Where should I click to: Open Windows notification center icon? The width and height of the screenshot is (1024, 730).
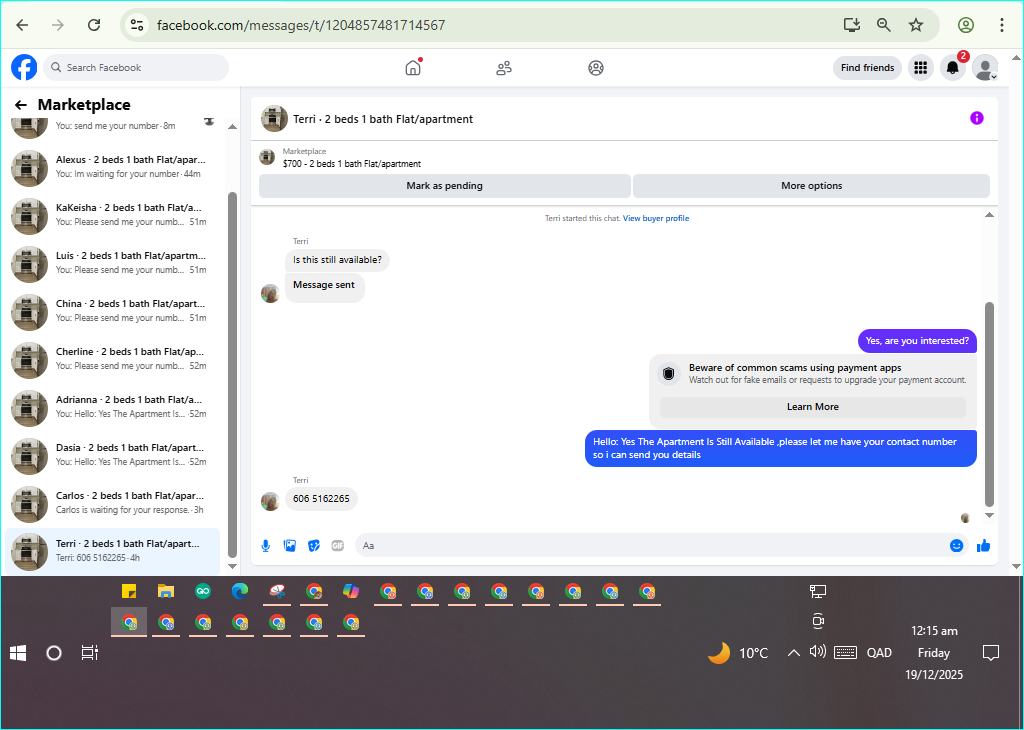(991, 653)
